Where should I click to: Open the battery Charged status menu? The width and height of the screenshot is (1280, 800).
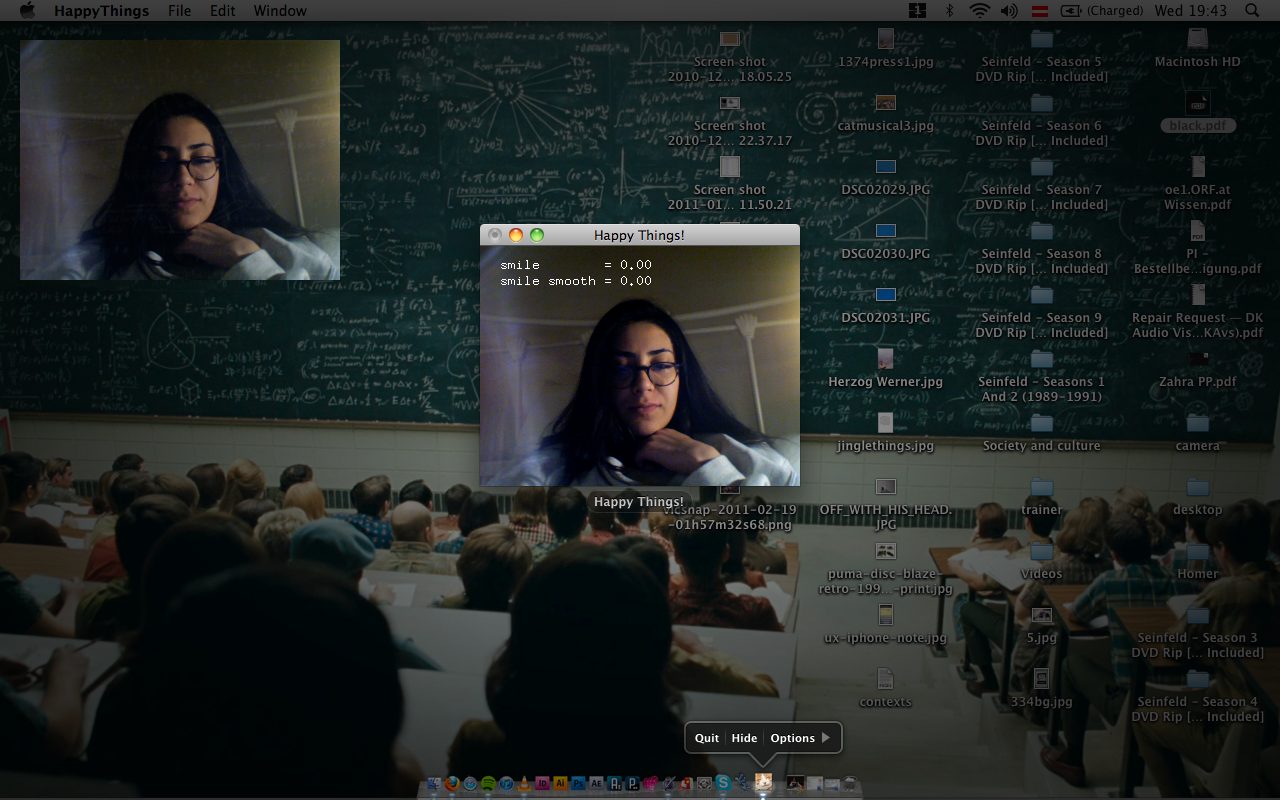point(1101,11)
